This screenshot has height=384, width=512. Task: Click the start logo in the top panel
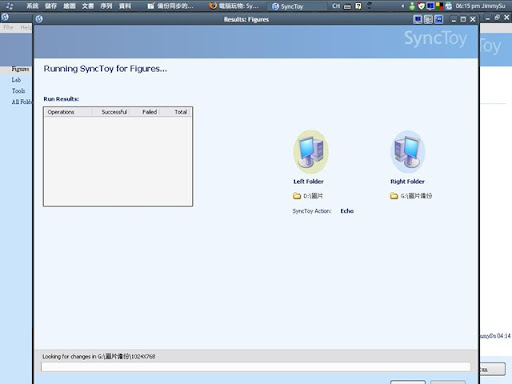(9, 6)
